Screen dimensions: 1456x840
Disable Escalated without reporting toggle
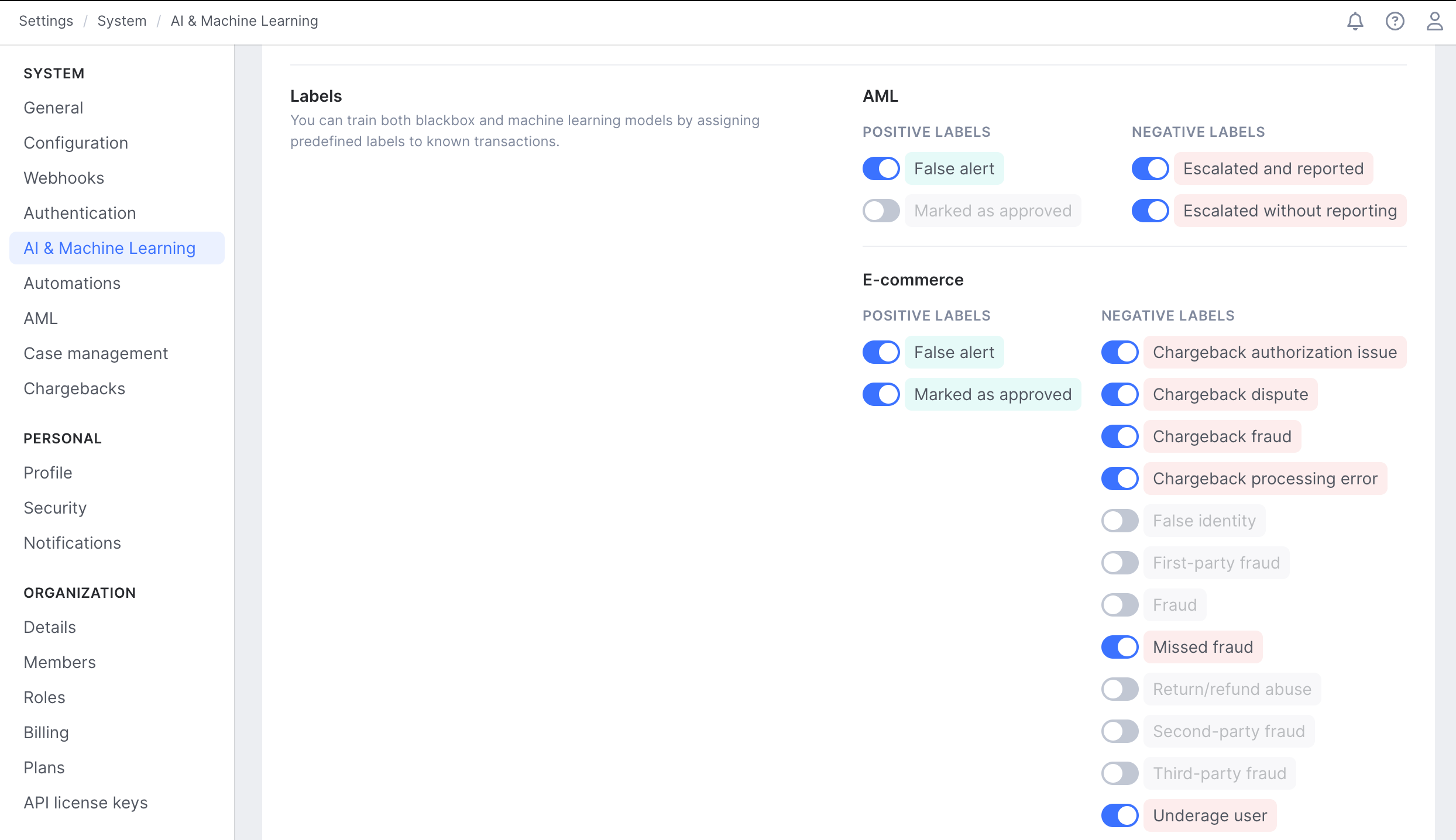[x=1150, y=211]
